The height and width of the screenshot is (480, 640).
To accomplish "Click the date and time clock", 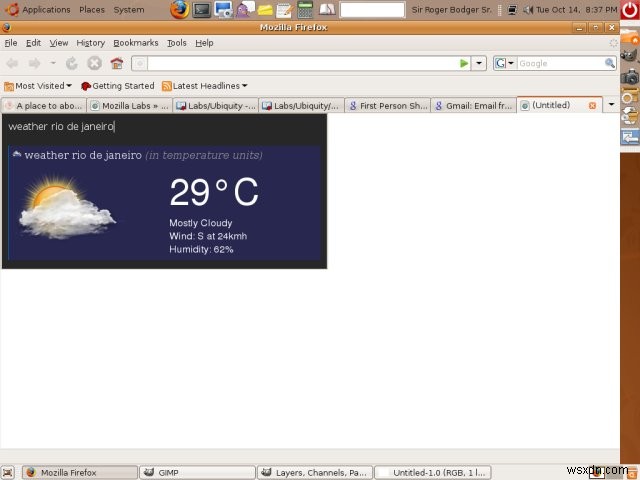I will (576, 9).
